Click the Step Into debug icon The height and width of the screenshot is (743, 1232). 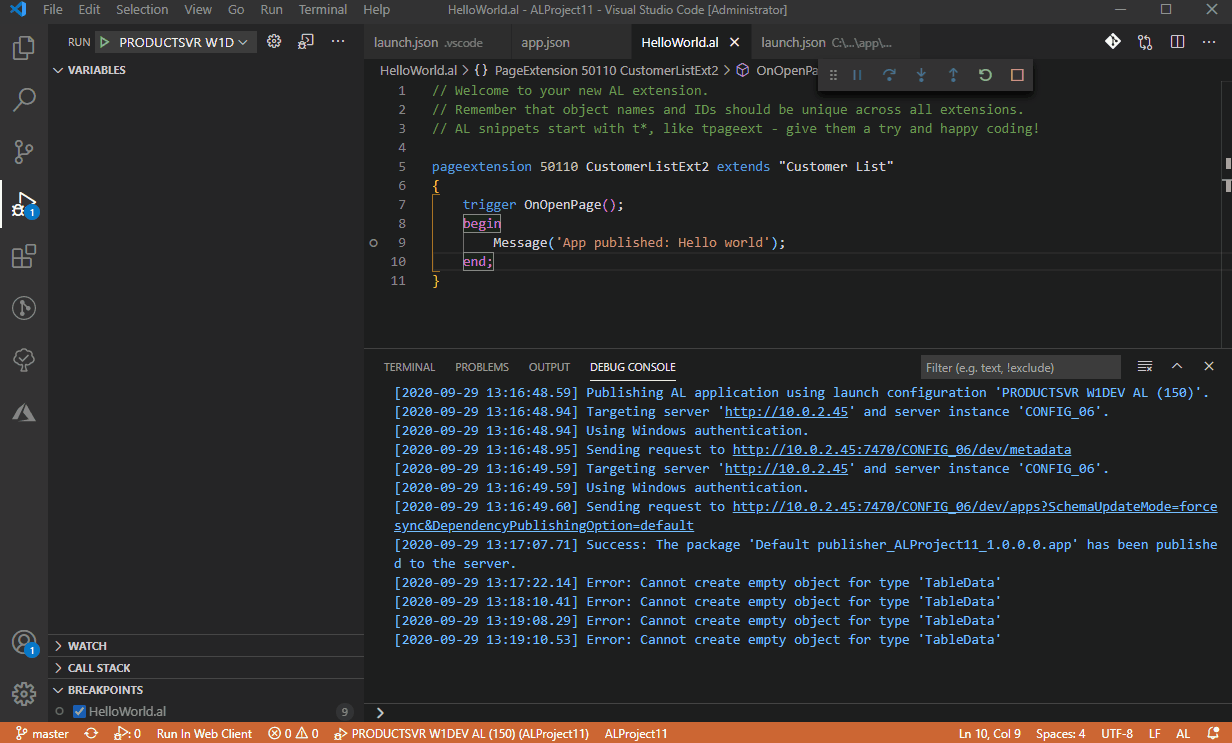[921, 74]
